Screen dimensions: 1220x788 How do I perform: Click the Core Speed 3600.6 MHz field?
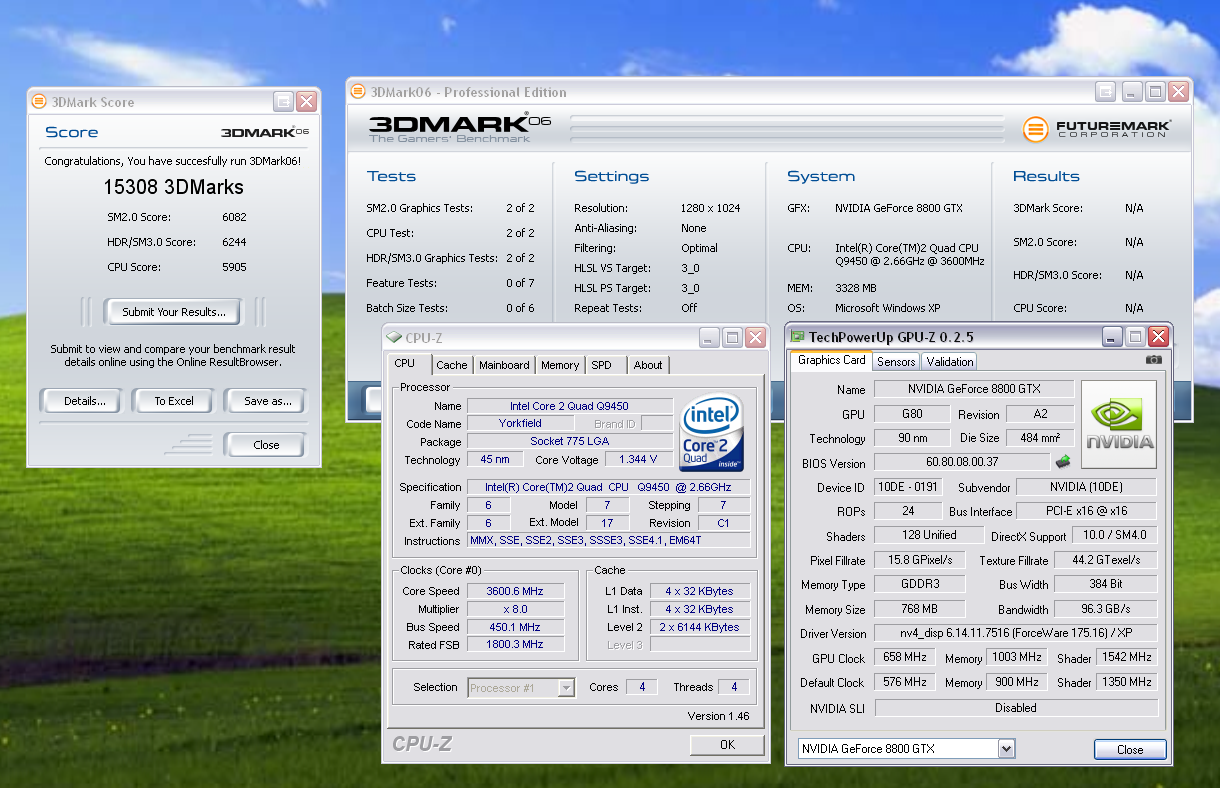coord(515,591)
